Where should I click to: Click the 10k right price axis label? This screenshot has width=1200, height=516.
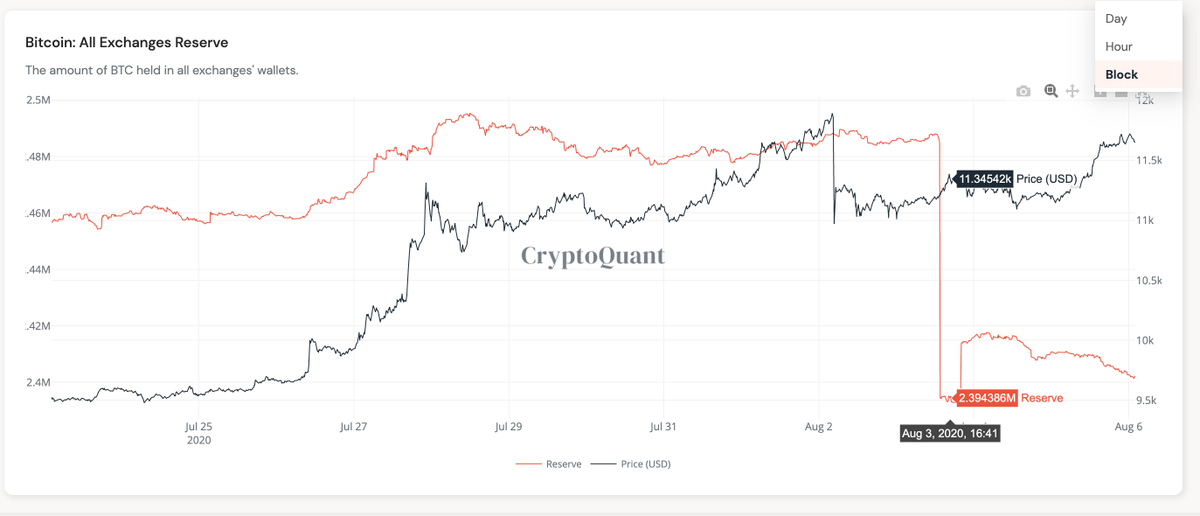click(1145, 340)
